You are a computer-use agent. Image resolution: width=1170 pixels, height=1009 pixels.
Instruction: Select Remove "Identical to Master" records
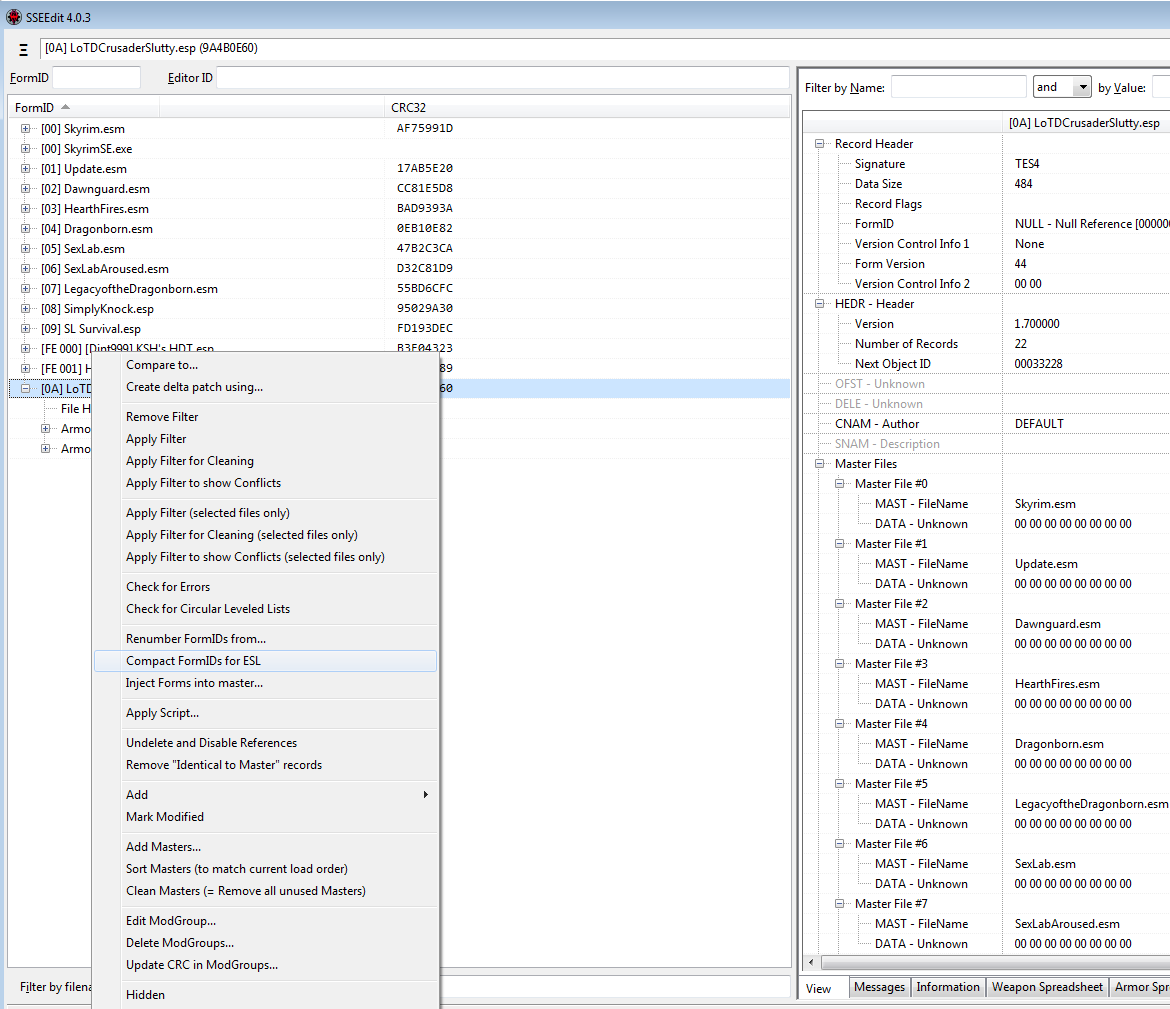265,765
